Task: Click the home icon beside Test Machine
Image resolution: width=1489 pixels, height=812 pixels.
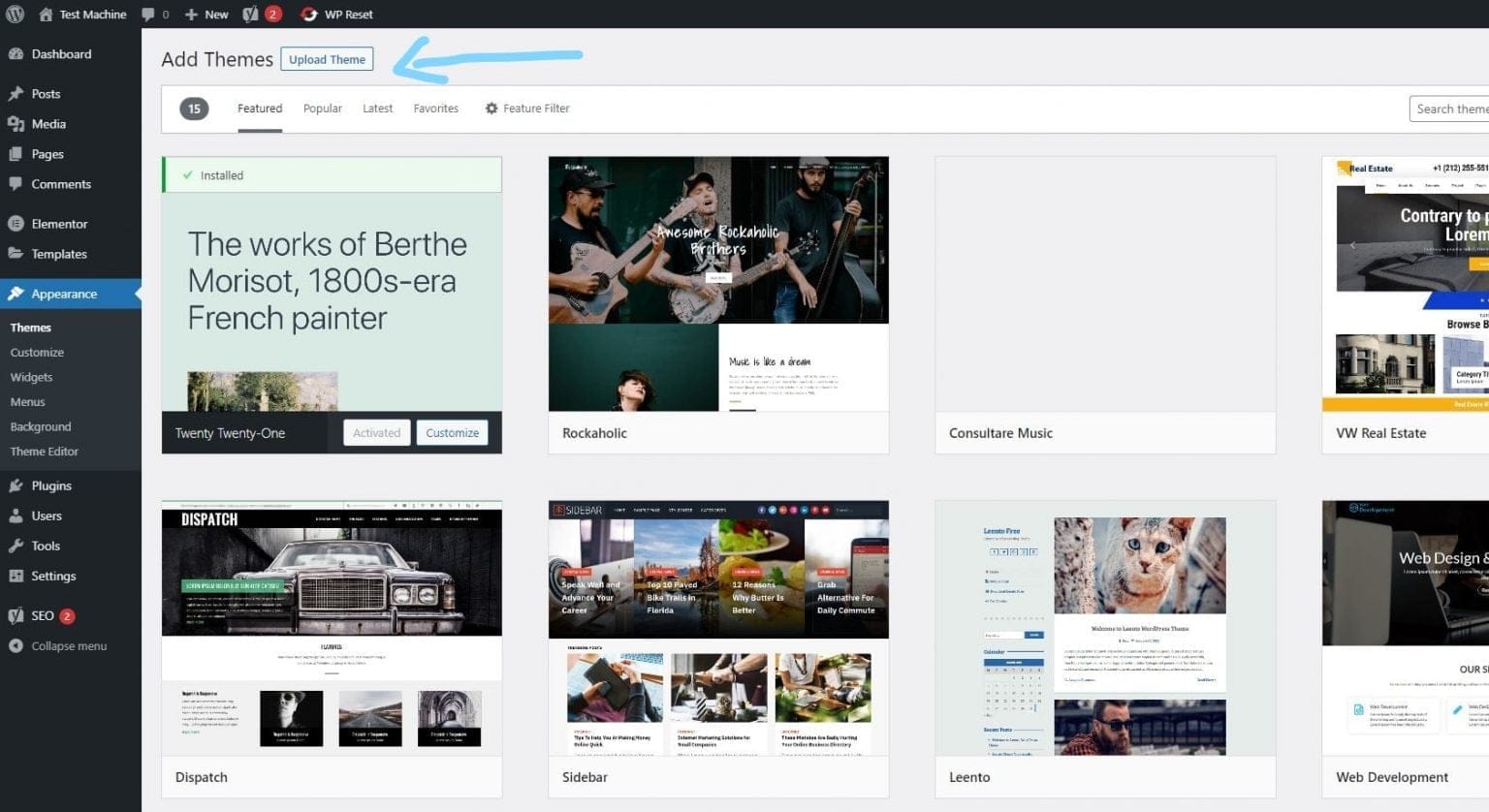Action: 46,14
